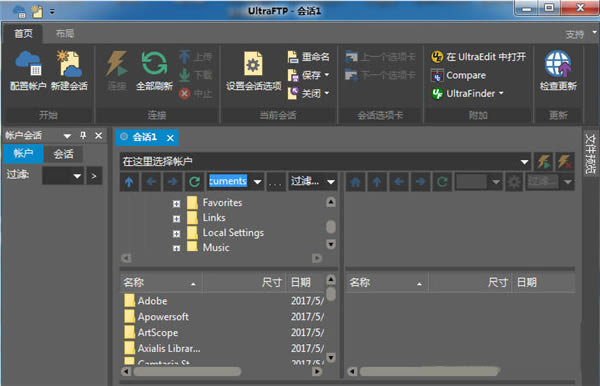
Task: Click the 上传 upload arrow
Action: pyautogui.click(x=184, y=57)
